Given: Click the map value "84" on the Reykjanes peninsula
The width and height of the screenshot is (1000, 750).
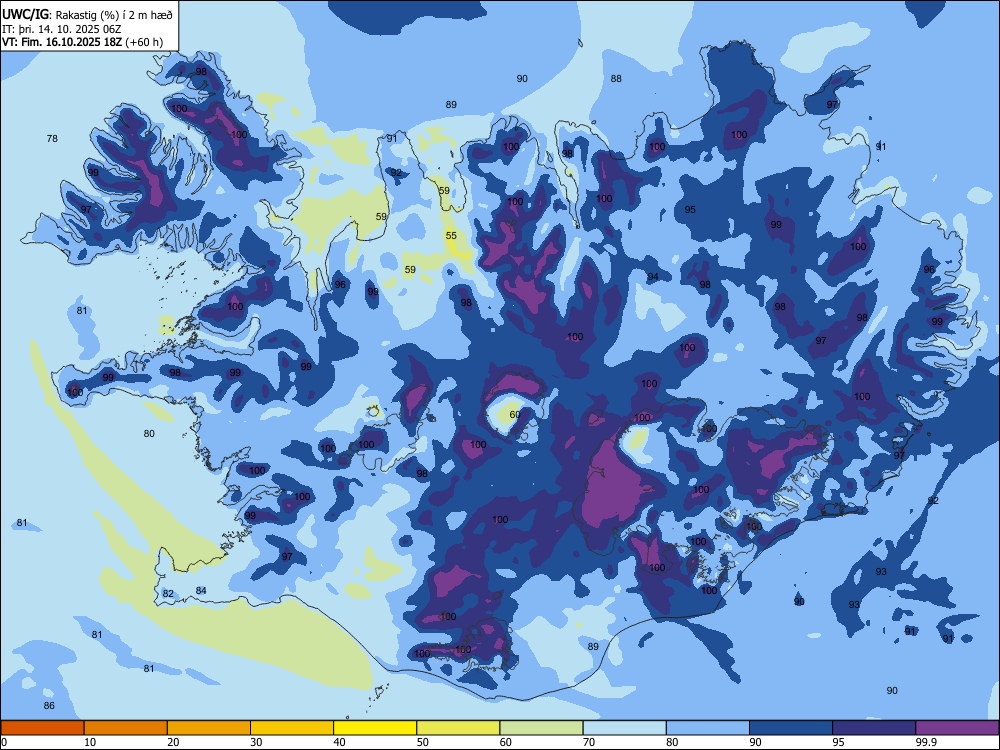Looking at the screenshot, I should point(201,591).
